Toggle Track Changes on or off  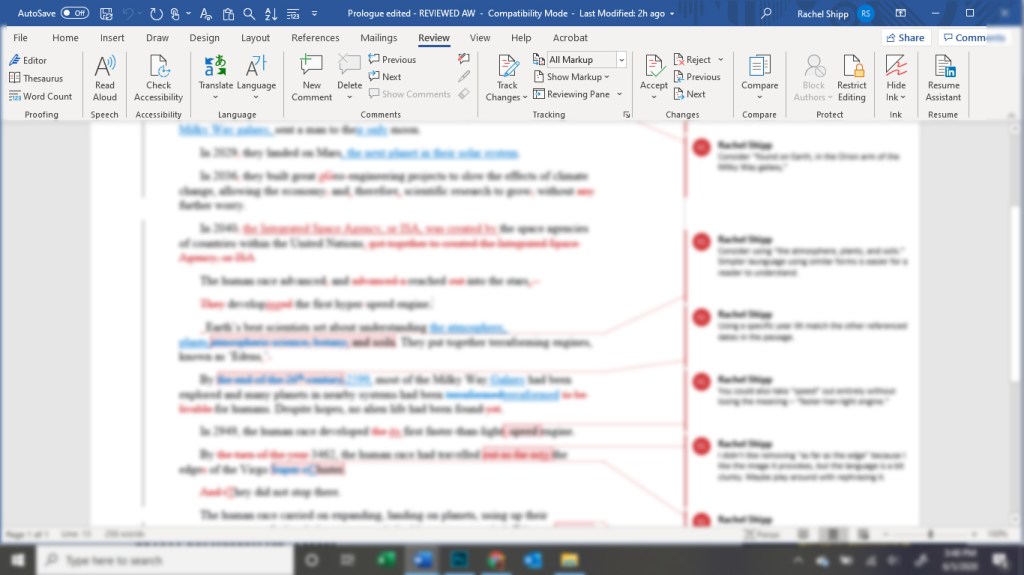coord(507,68)
